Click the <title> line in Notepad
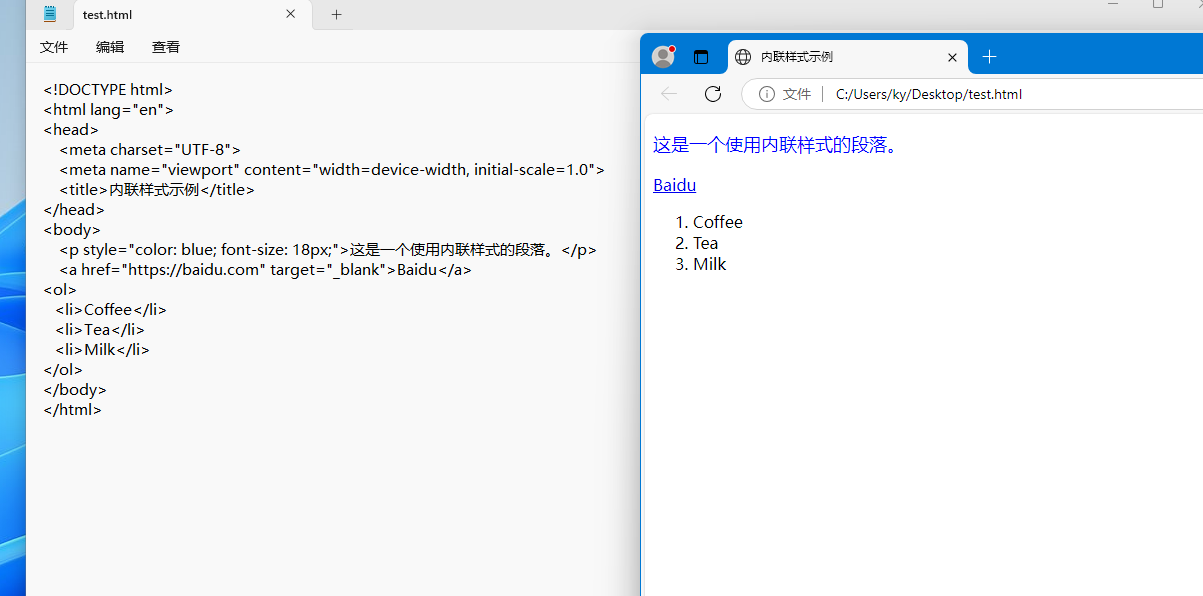Viewport: 1203px width, 596px height. click(x=157, y=189)
